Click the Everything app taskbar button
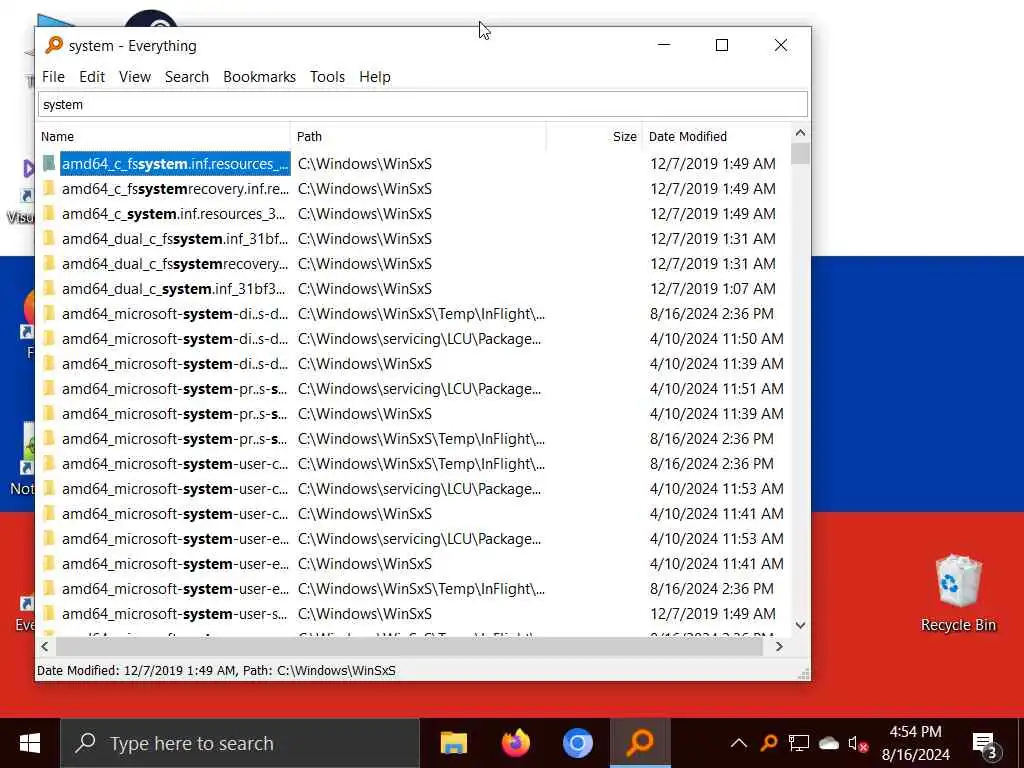This screenshot has height=768, width=1024. pyautogui.click(x=640, y=743)
